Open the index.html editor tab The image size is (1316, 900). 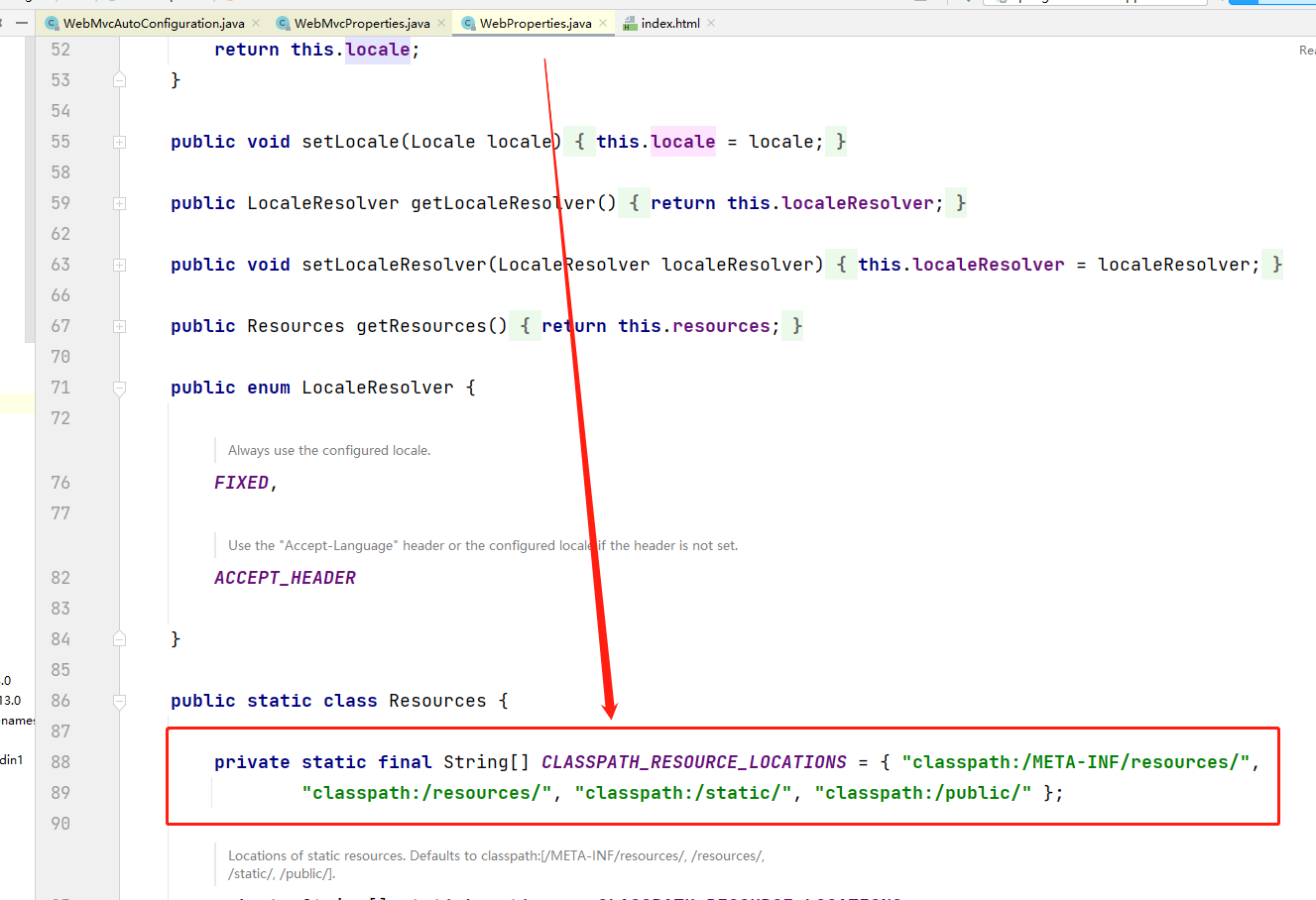coord(670,23)
